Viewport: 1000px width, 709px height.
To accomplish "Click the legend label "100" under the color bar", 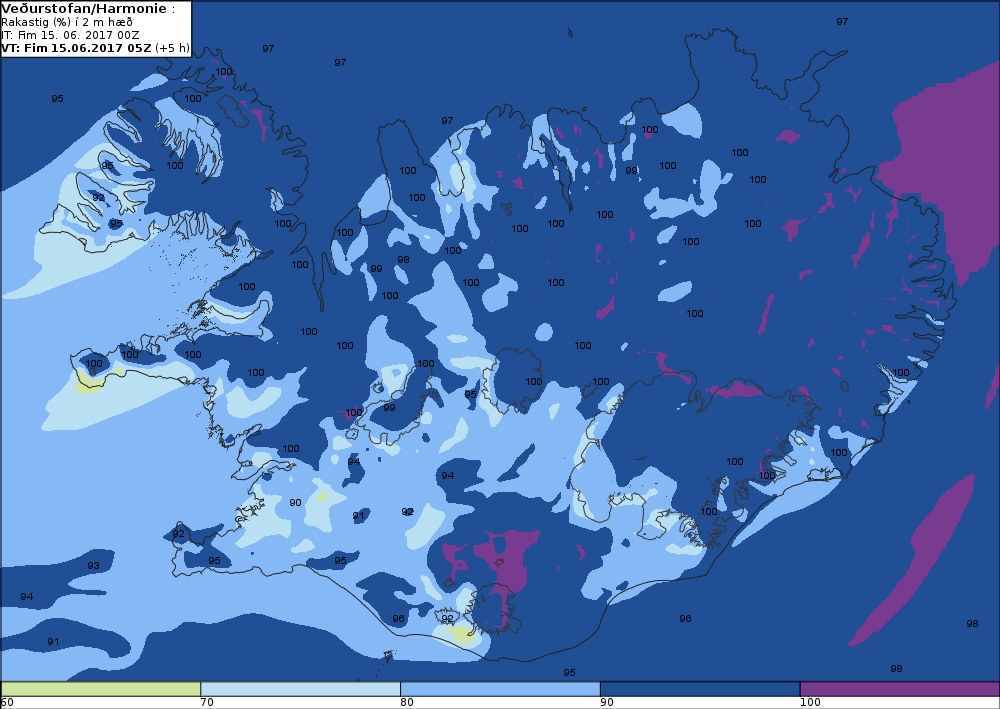I will [810, 703].
